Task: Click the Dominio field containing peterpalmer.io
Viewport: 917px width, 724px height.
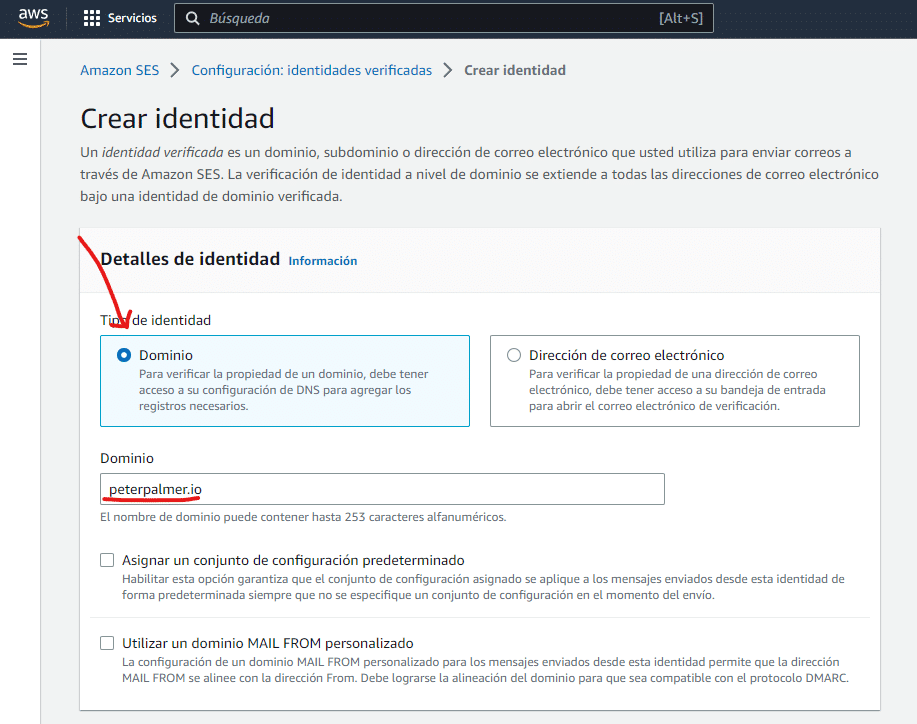Action: point(382,489)
